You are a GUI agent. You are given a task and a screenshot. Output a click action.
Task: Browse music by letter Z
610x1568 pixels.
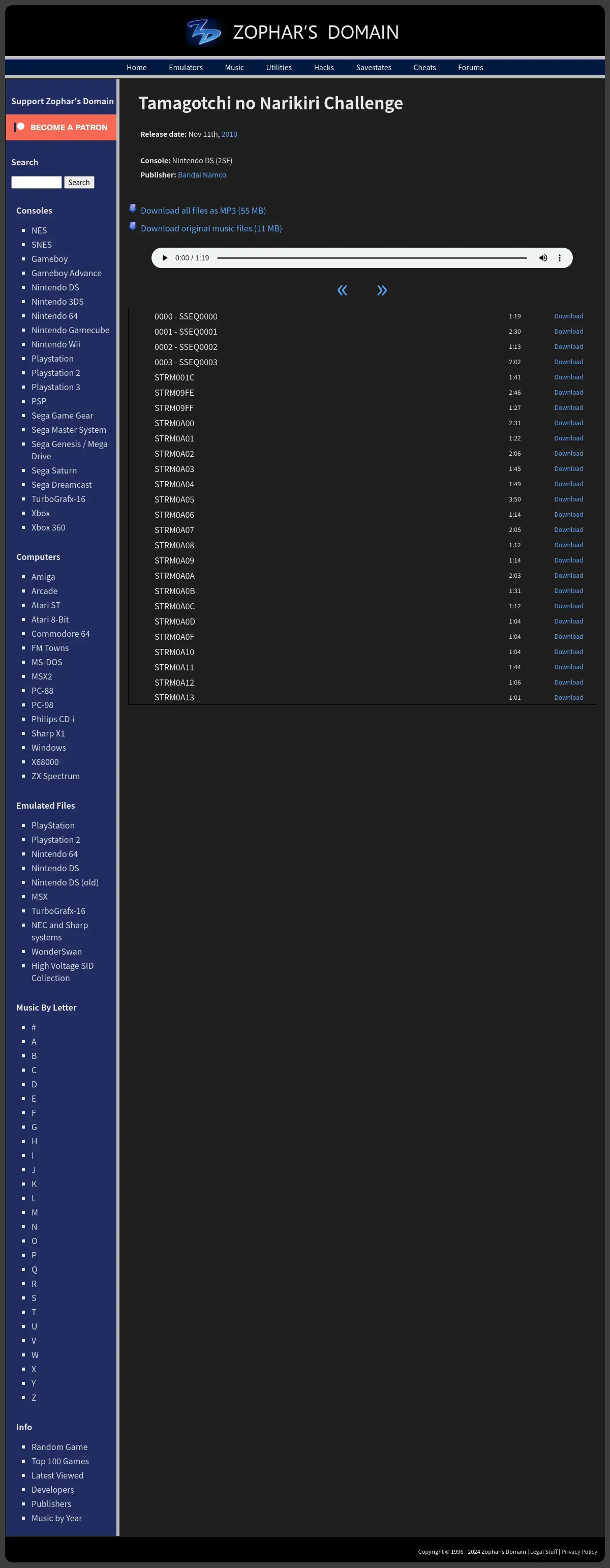[x=34, y=1398]
